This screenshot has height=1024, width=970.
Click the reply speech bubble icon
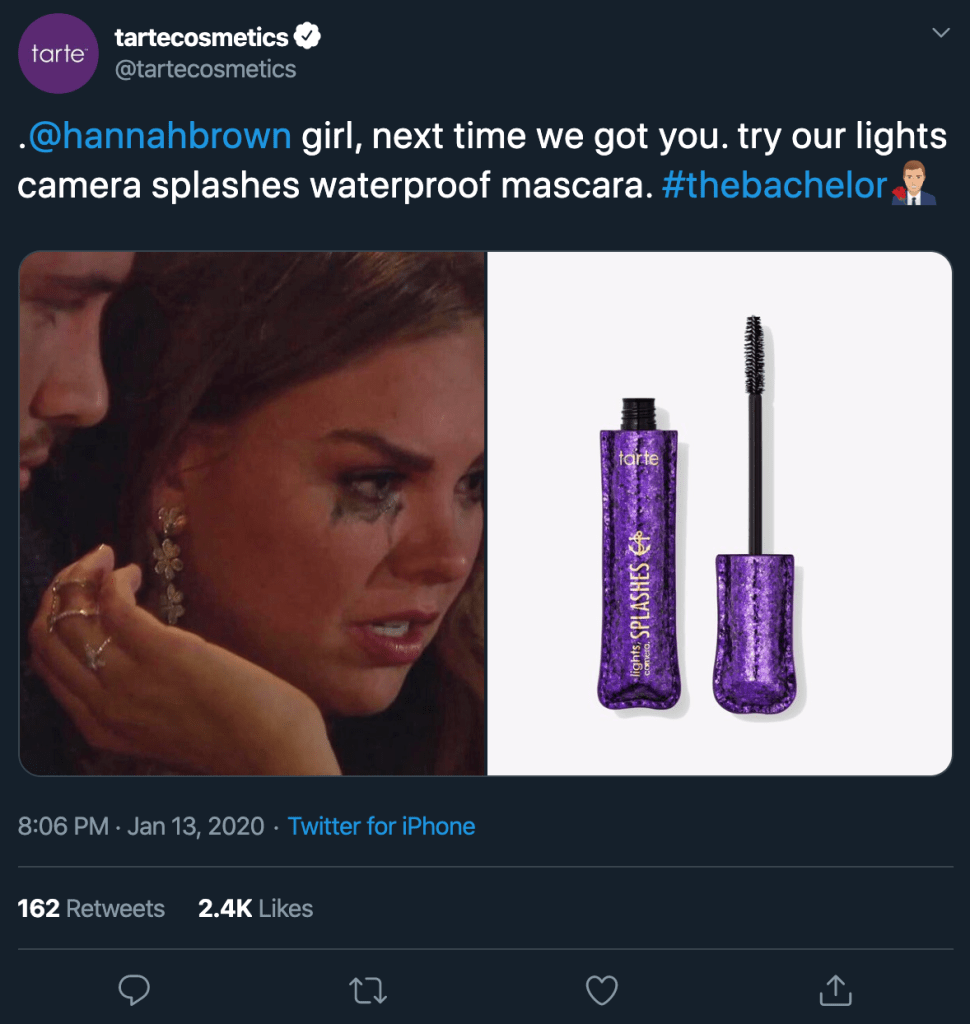tap(134, 989)
